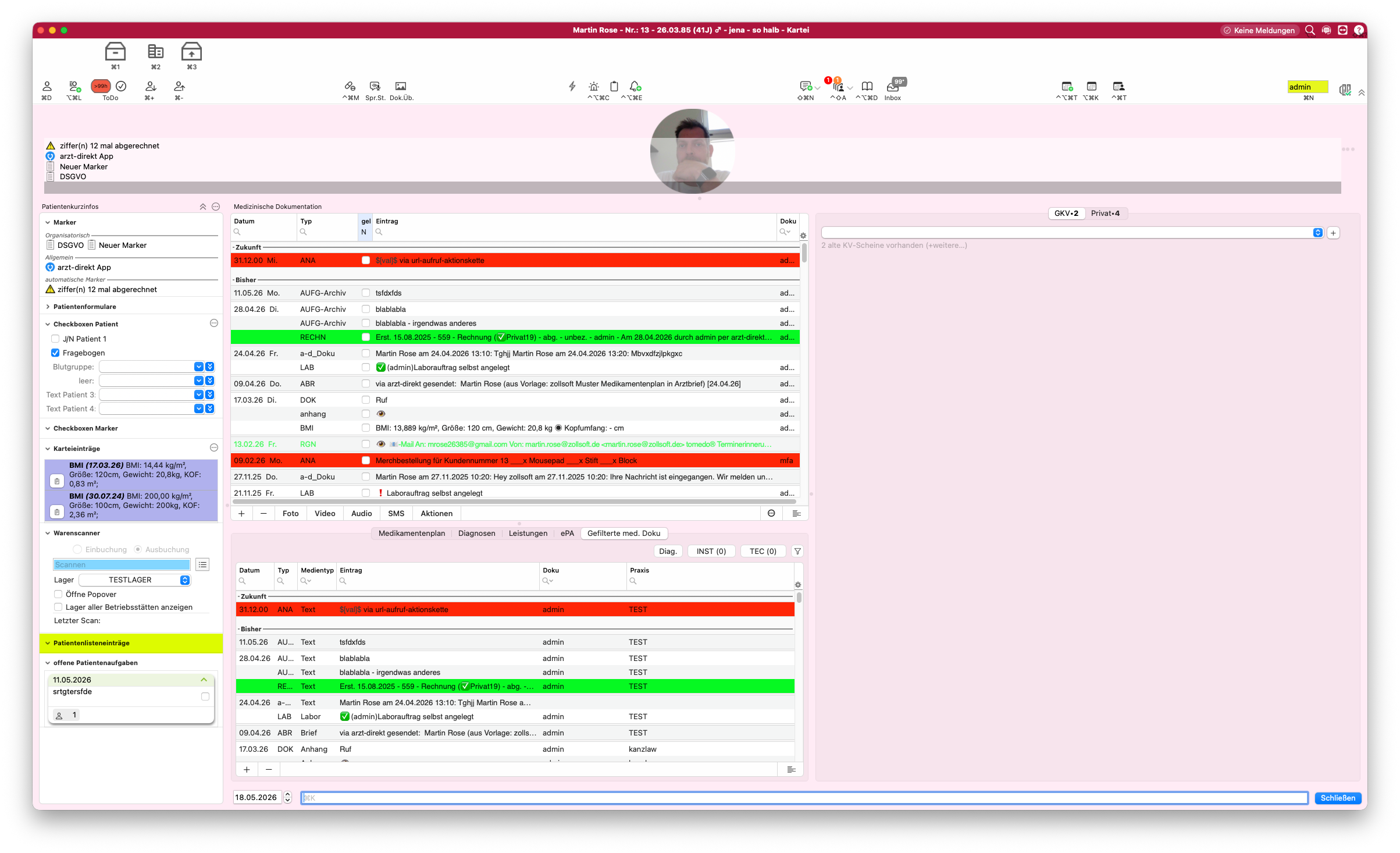Screen dimensions: 1400x853
Task: Collapse the Karteieinträge section
Action: pyautogui.click(x=48, y=449)
